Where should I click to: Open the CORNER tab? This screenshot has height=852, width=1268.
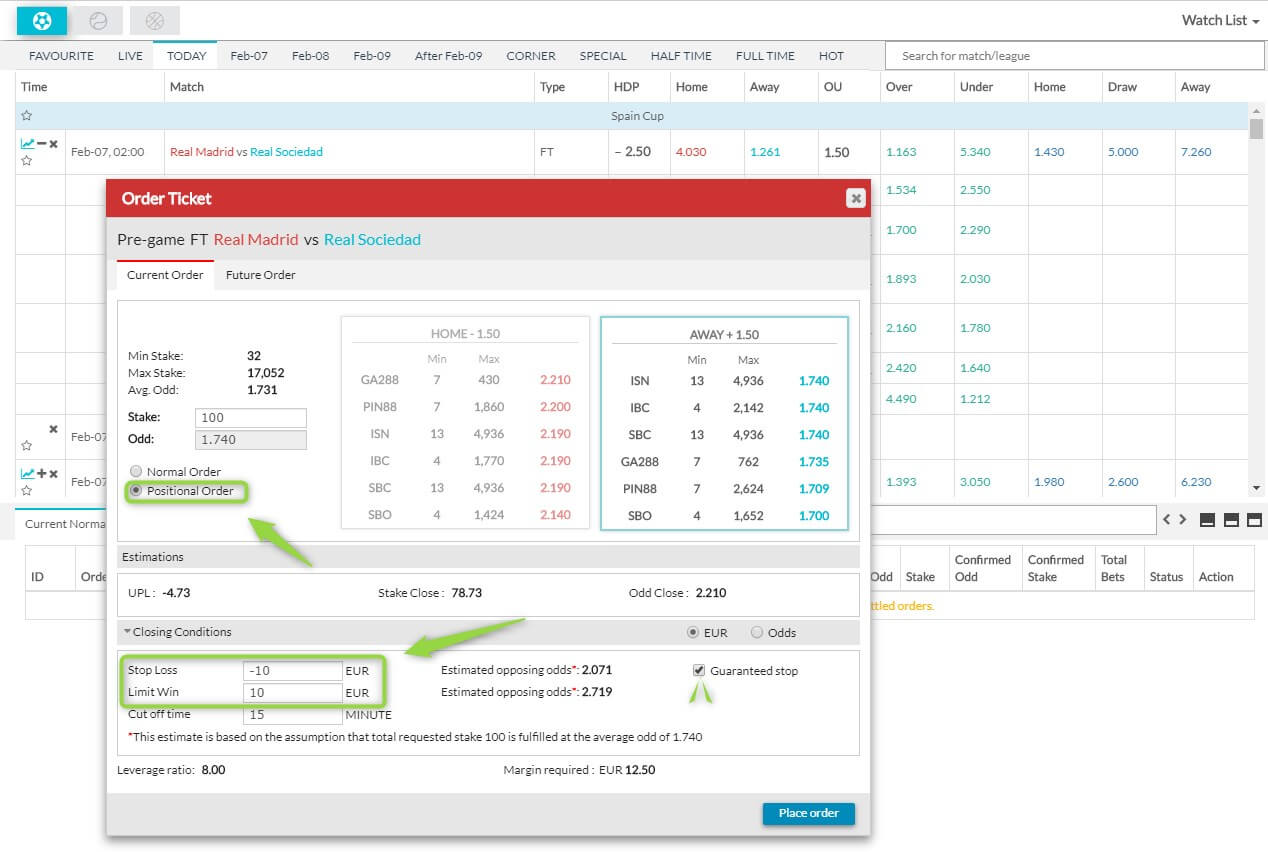[531, 56]
